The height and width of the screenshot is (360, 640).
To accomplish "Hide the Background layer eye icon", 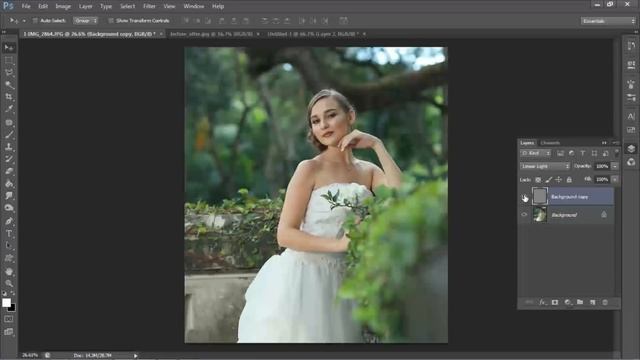I will tap(524, 215).
